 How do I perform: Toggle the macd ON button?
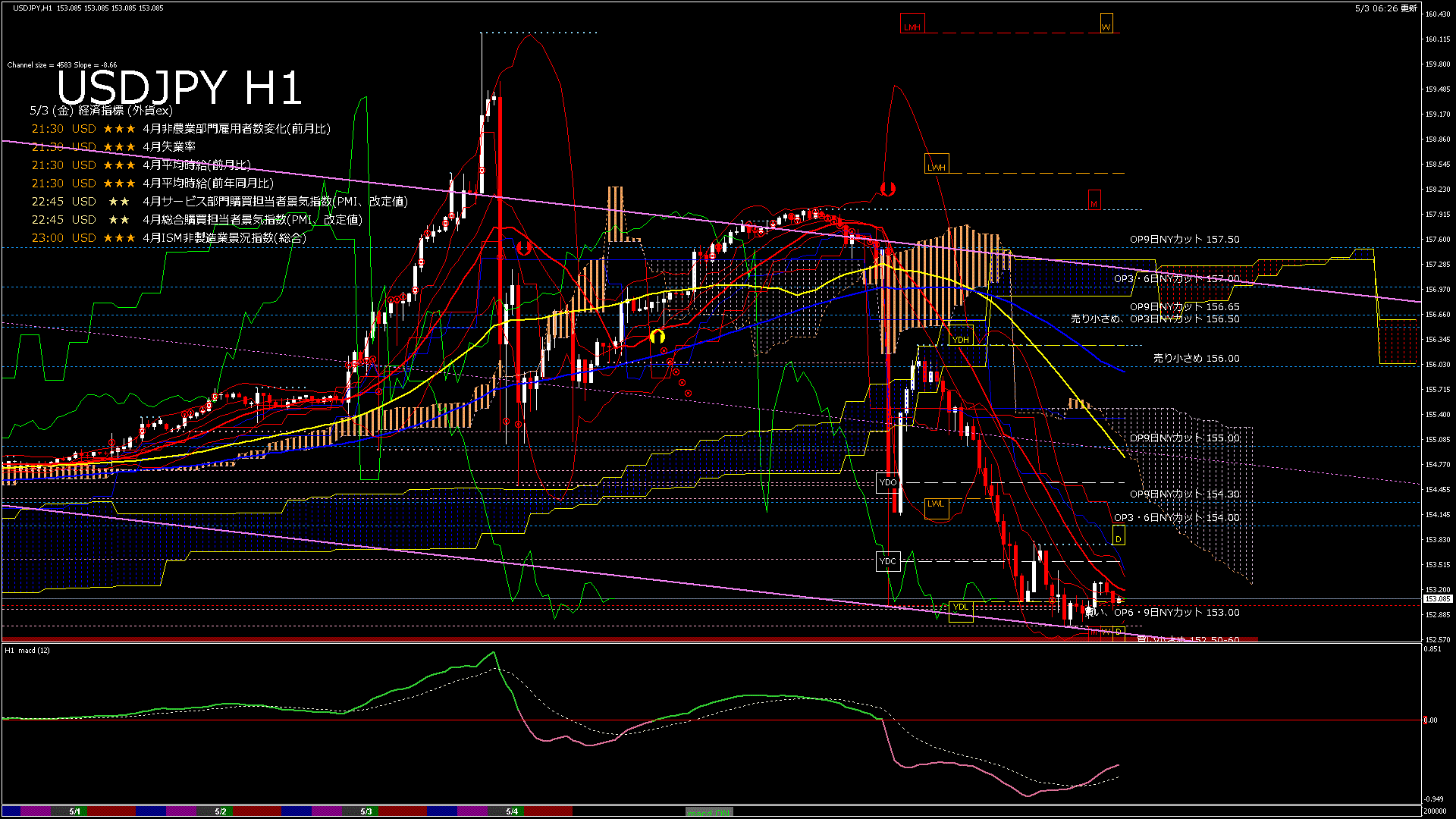point(708,811)
